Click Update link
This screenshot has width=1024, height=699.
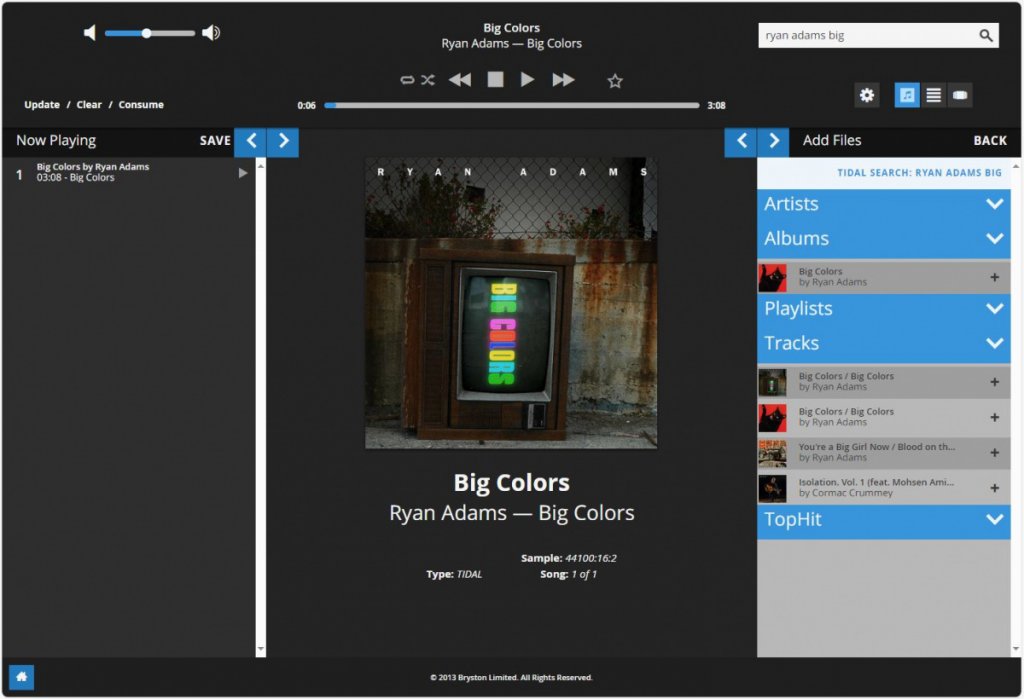tap(42, 105)
